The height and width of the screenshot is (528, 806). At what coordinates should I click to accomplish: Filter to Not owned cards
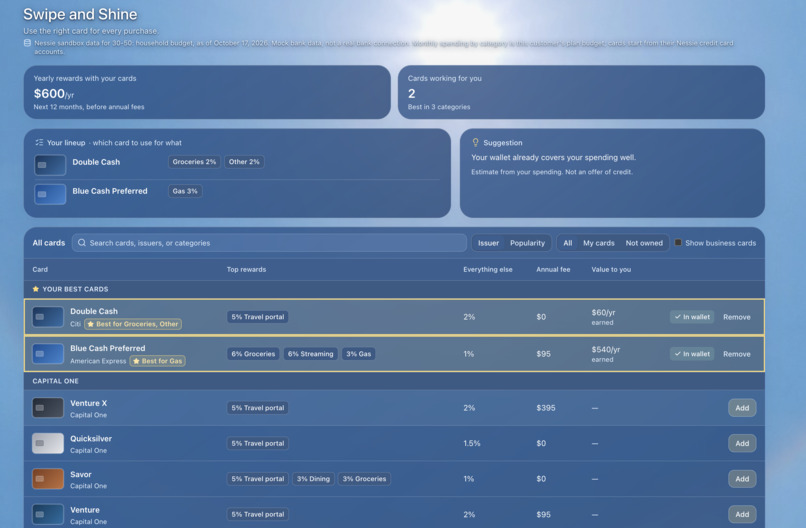click(x=644, y=243)
